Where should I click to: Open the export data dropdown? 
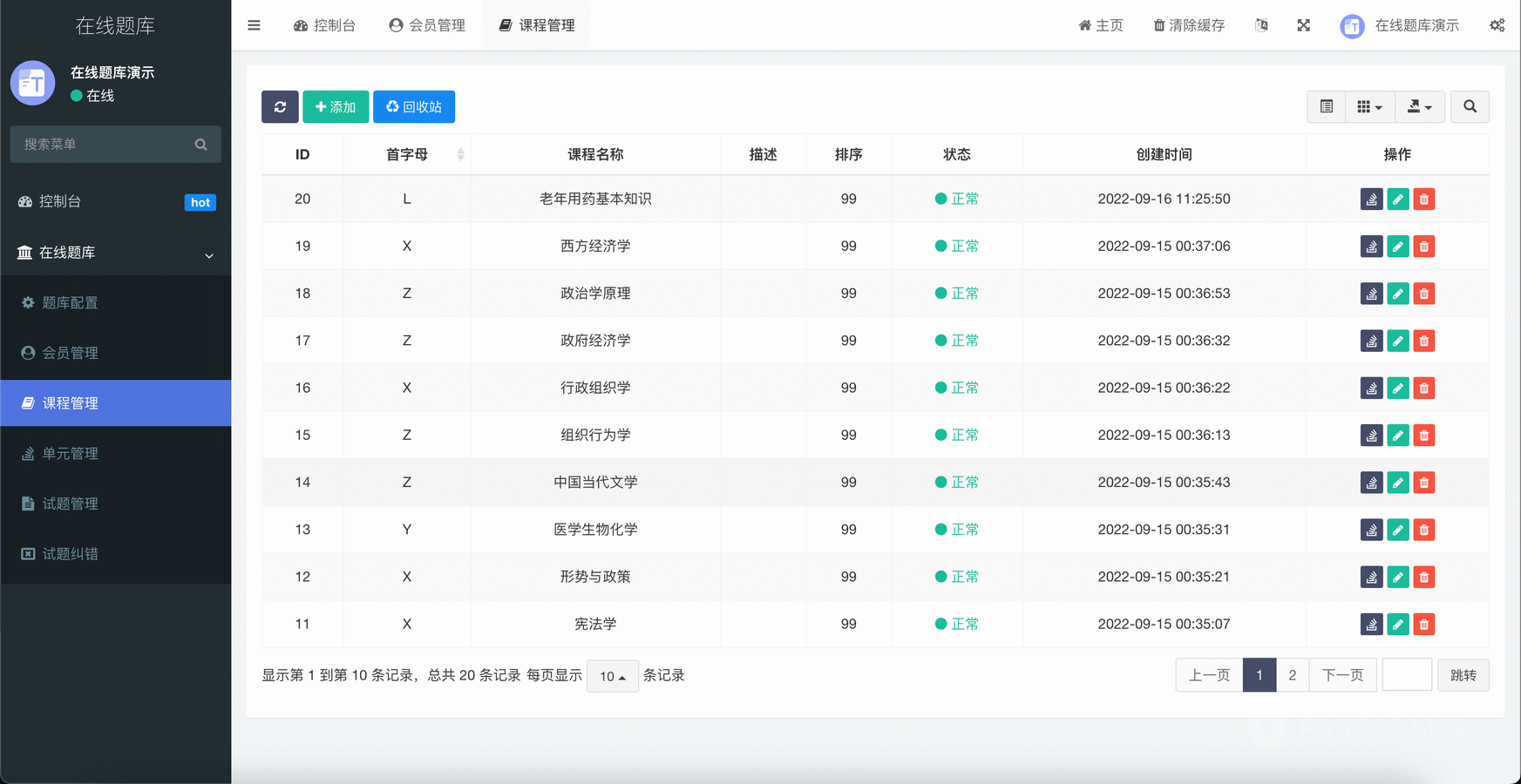coord(1419,107)
